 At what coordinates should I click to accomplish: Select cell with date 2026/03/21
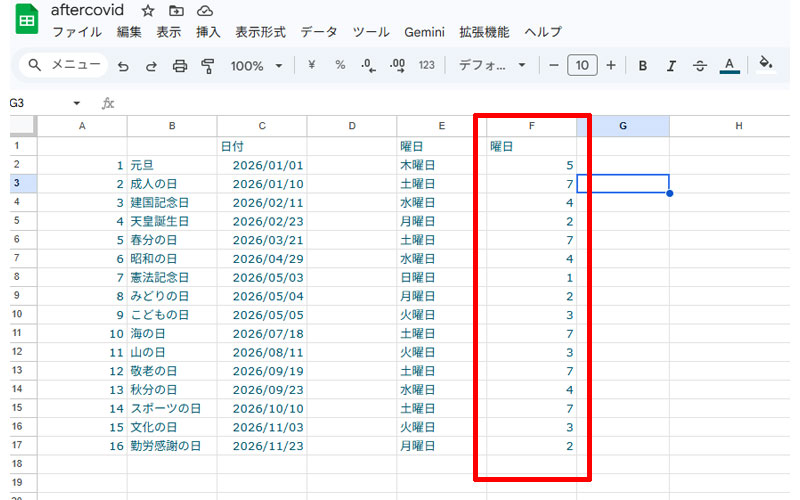click(x=262, y=240)
